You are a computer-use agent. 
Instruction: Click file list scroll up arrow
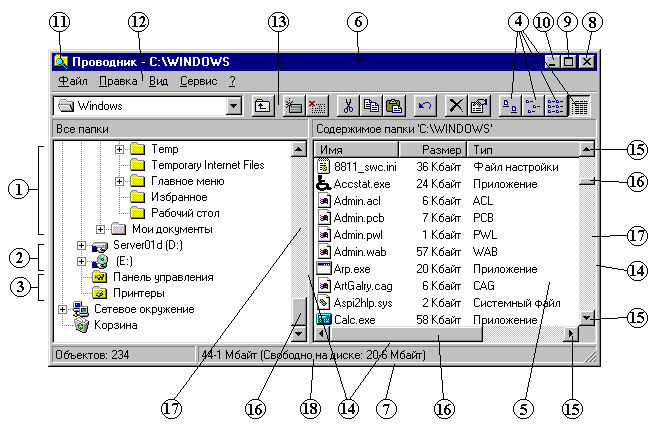coord(587,150)
